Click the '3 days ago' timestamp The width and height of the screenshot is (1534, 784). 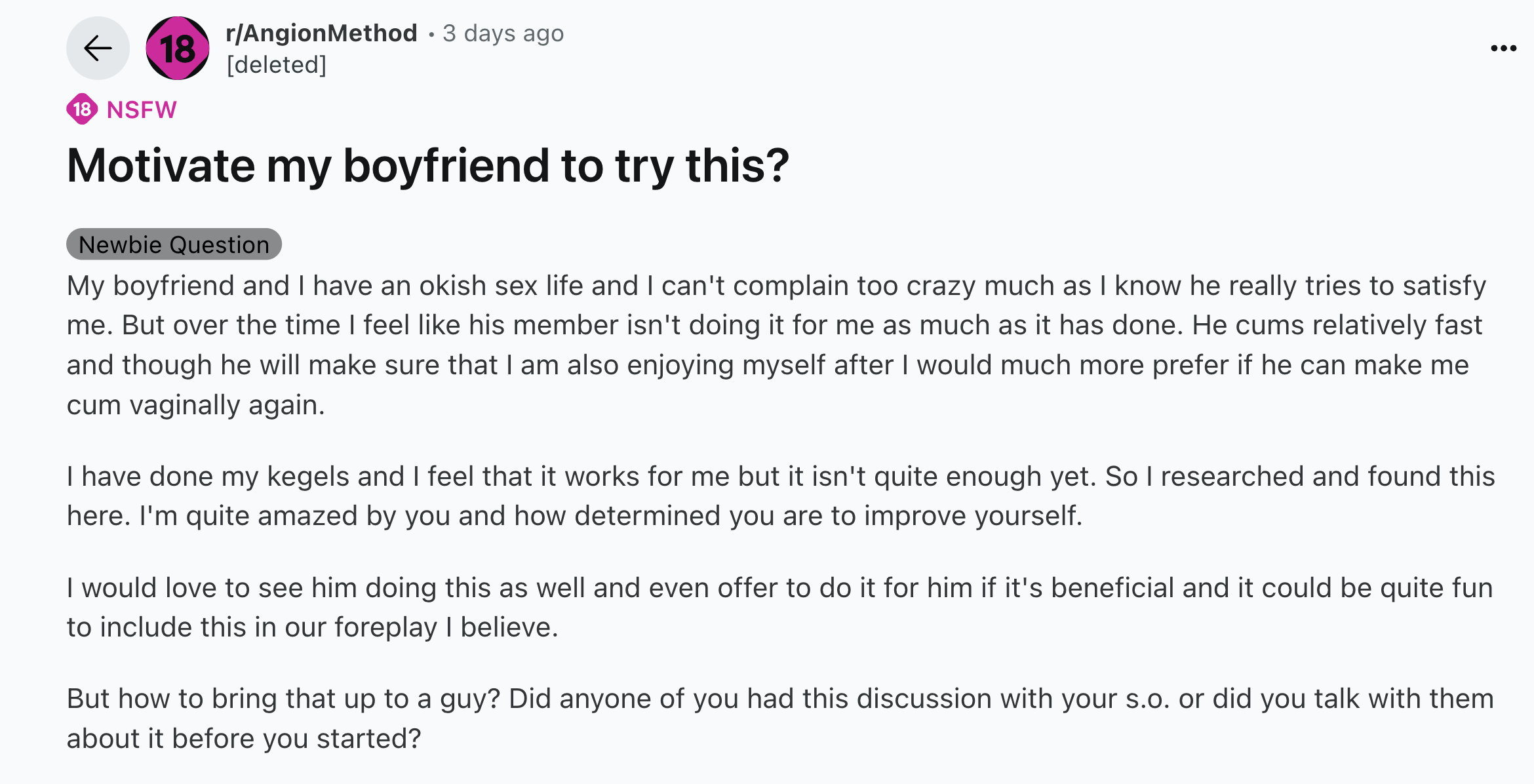(503, 33)
